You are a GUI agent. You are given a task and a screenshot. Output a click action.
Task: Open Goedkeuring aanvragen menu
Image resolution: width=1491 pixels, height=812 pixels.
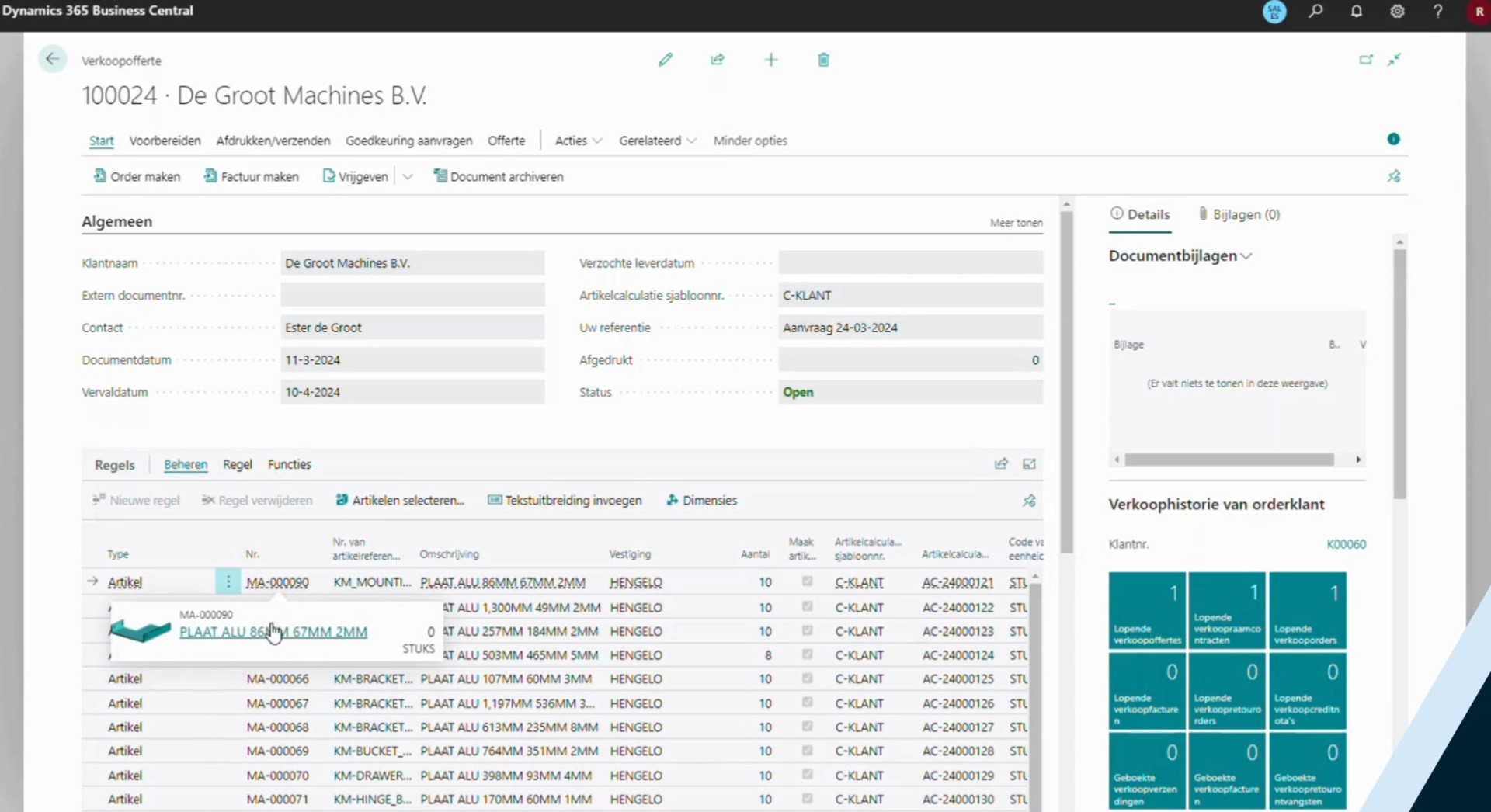click(409, 141)
